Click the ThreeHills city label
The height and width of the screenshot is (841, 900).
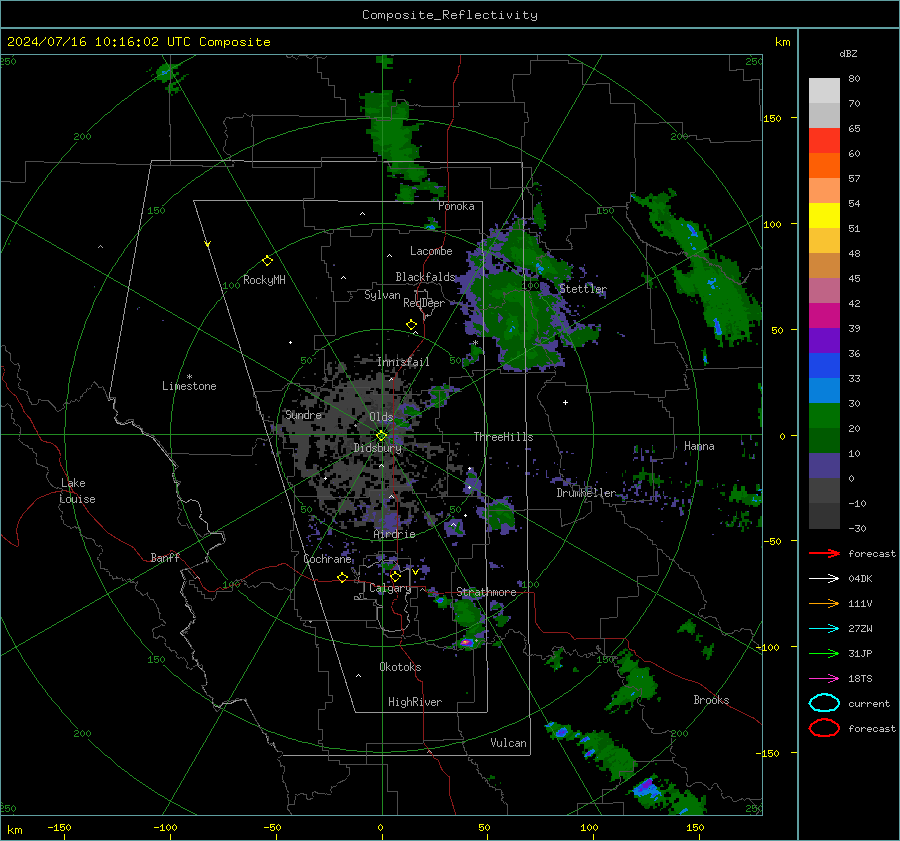(x=503, y=437)
